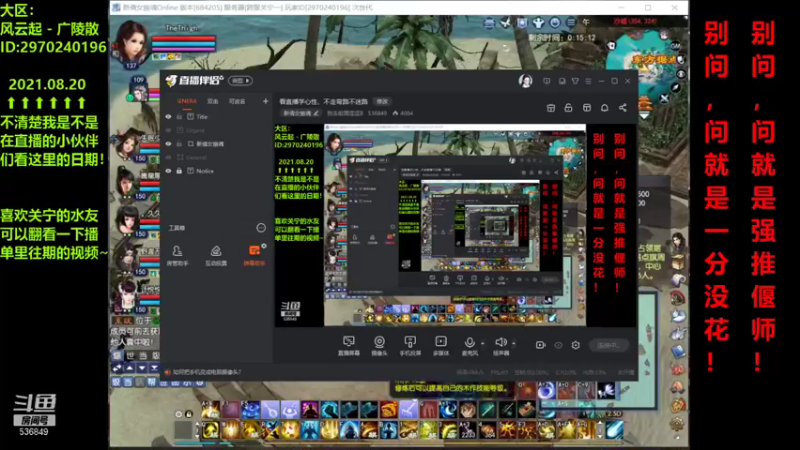Edit the game category tag with pencil
800x450 pixels.
(302, 113)
